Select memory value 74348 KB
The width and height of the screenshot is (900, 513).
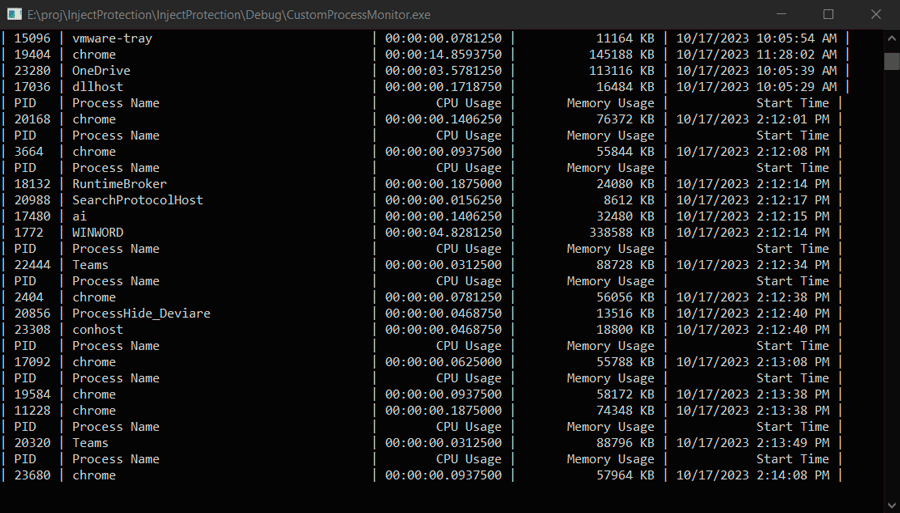626,410
